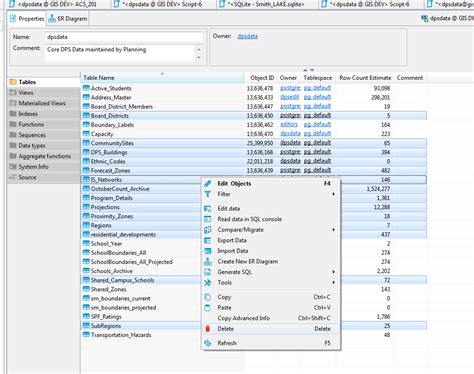474x374 pixels.
Task: Click dpsedit owner link for Address_Master
Action: [x=289, y=97]
